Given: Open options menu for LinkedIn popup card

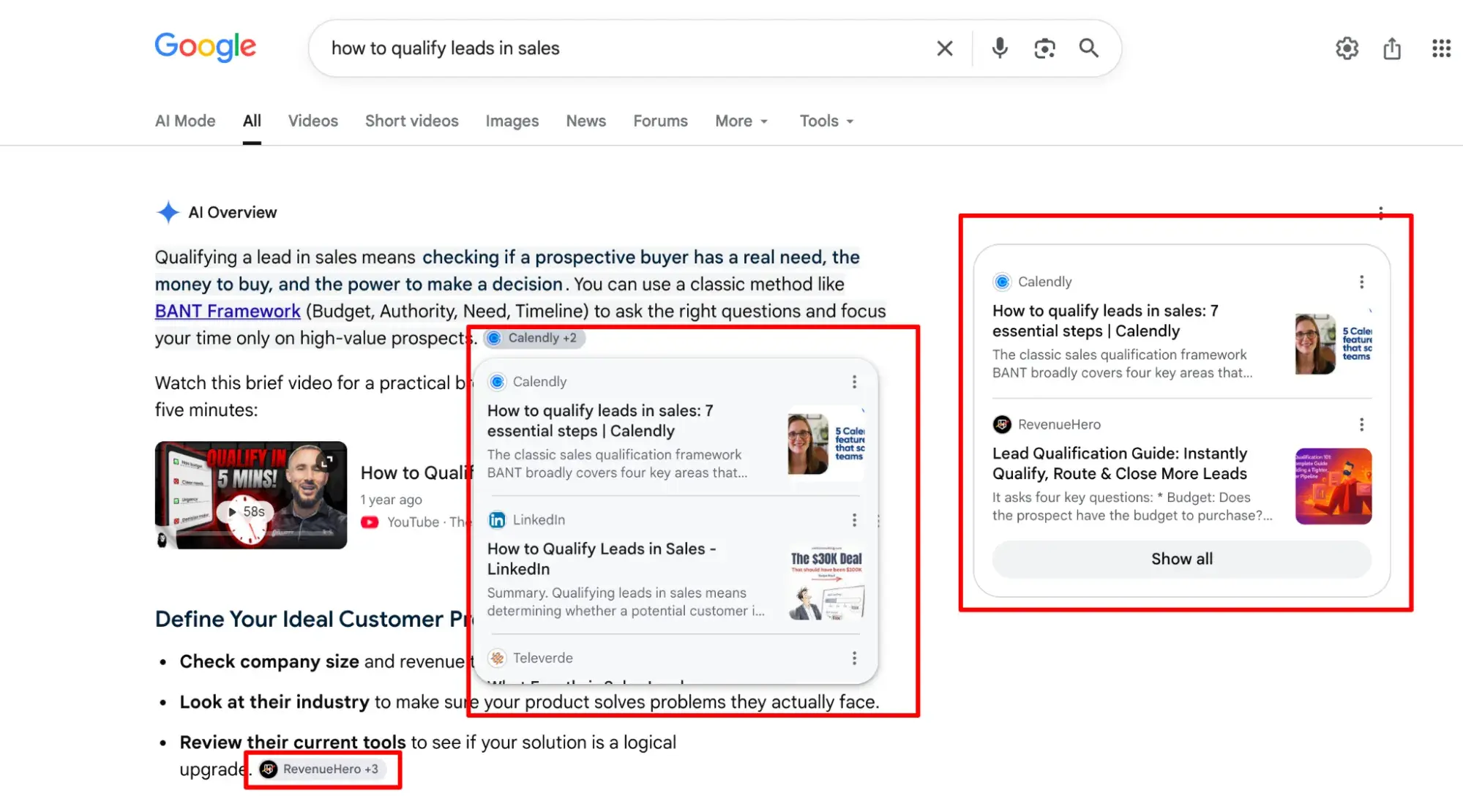Looking at the screenshot, I should coord(854,520).
